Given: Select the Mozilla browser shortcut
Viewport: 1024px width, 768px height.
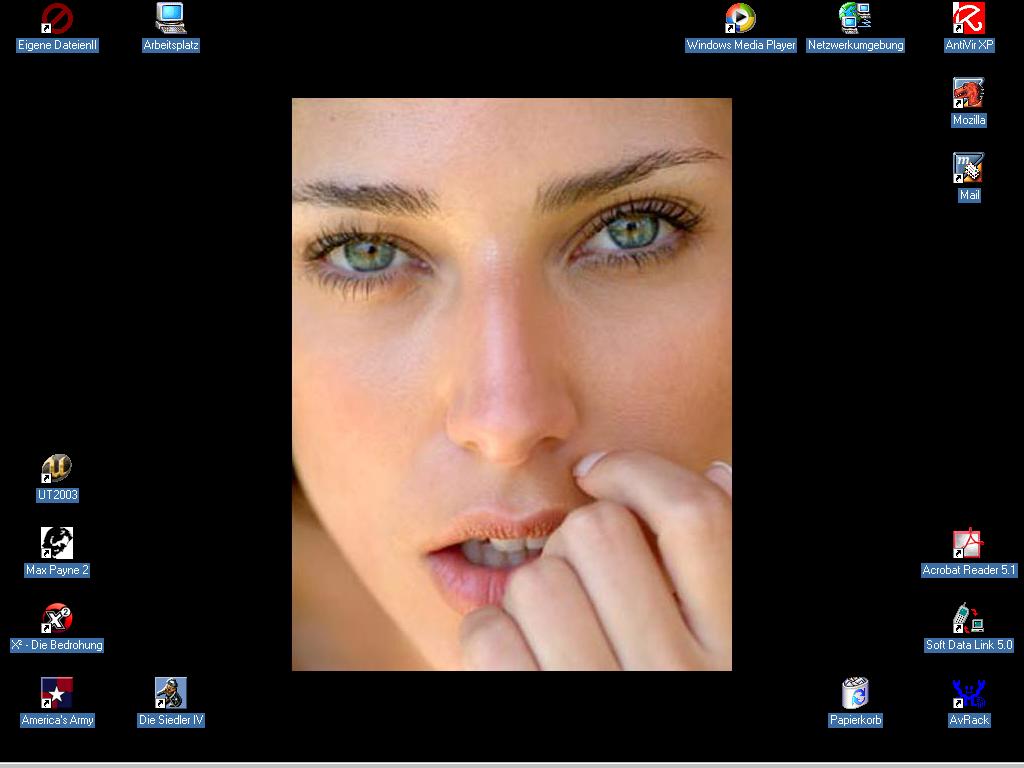Looking at the screenshot, I should [968, 94].
